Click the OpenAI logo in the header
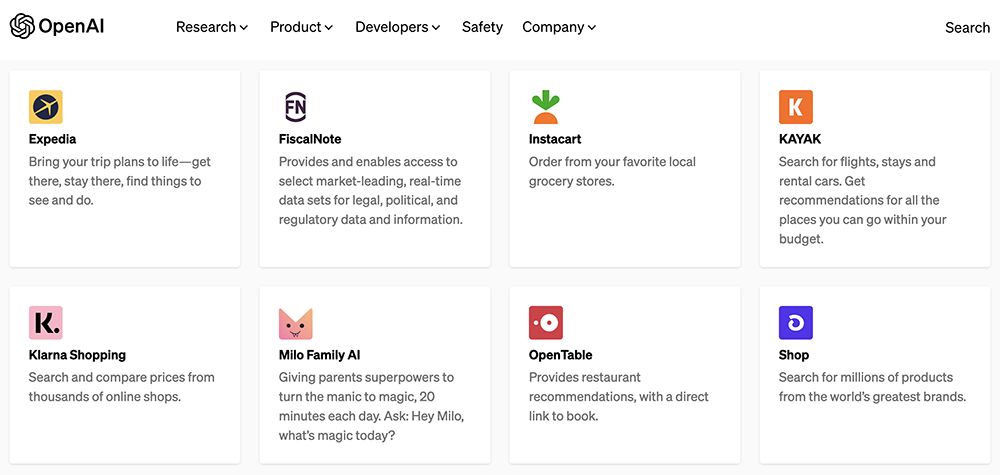Viewport: 1000px width, 475px height. [57, 27]
